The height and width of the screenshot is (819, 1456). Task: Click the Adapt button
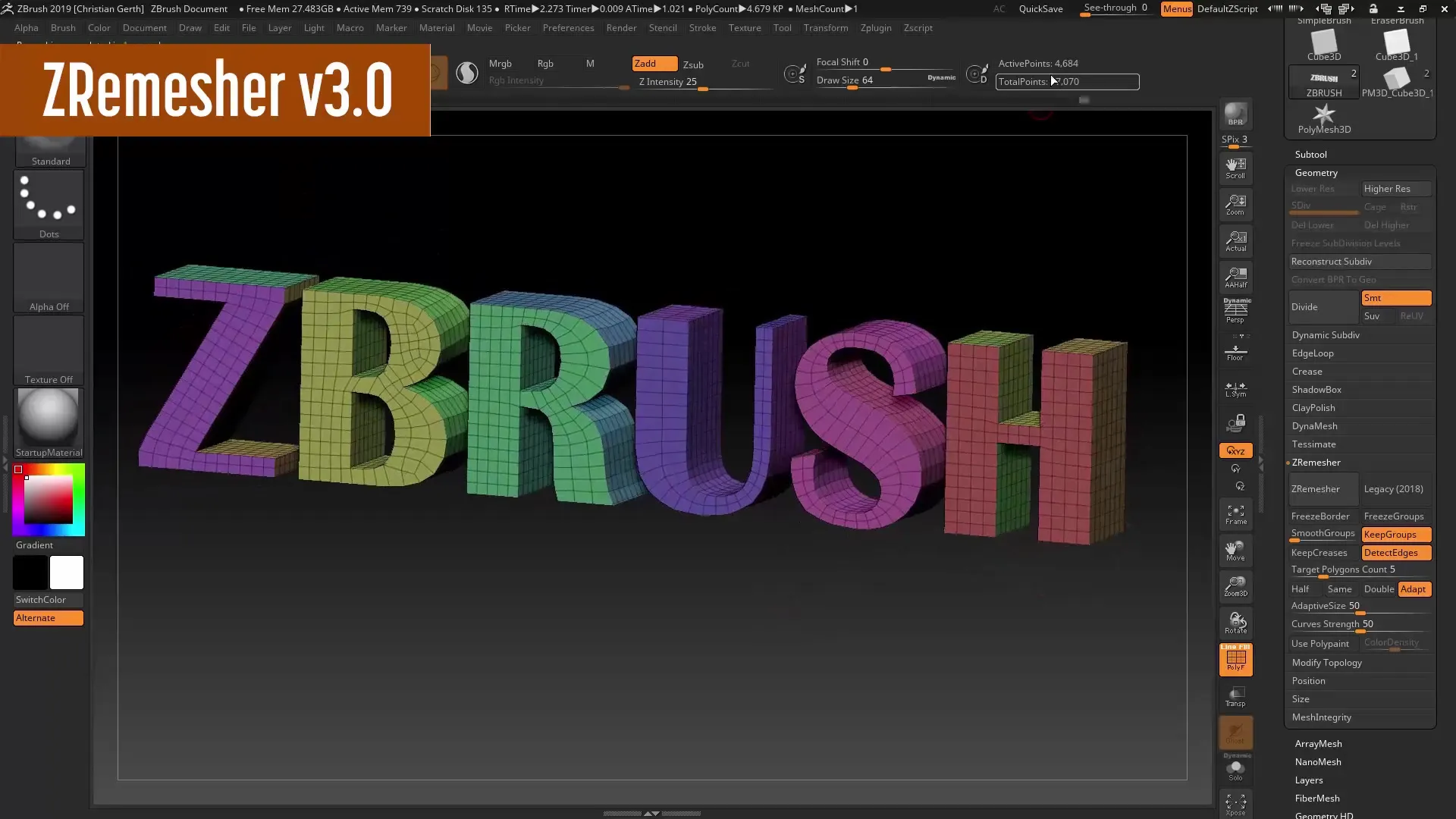point(1414,589)
